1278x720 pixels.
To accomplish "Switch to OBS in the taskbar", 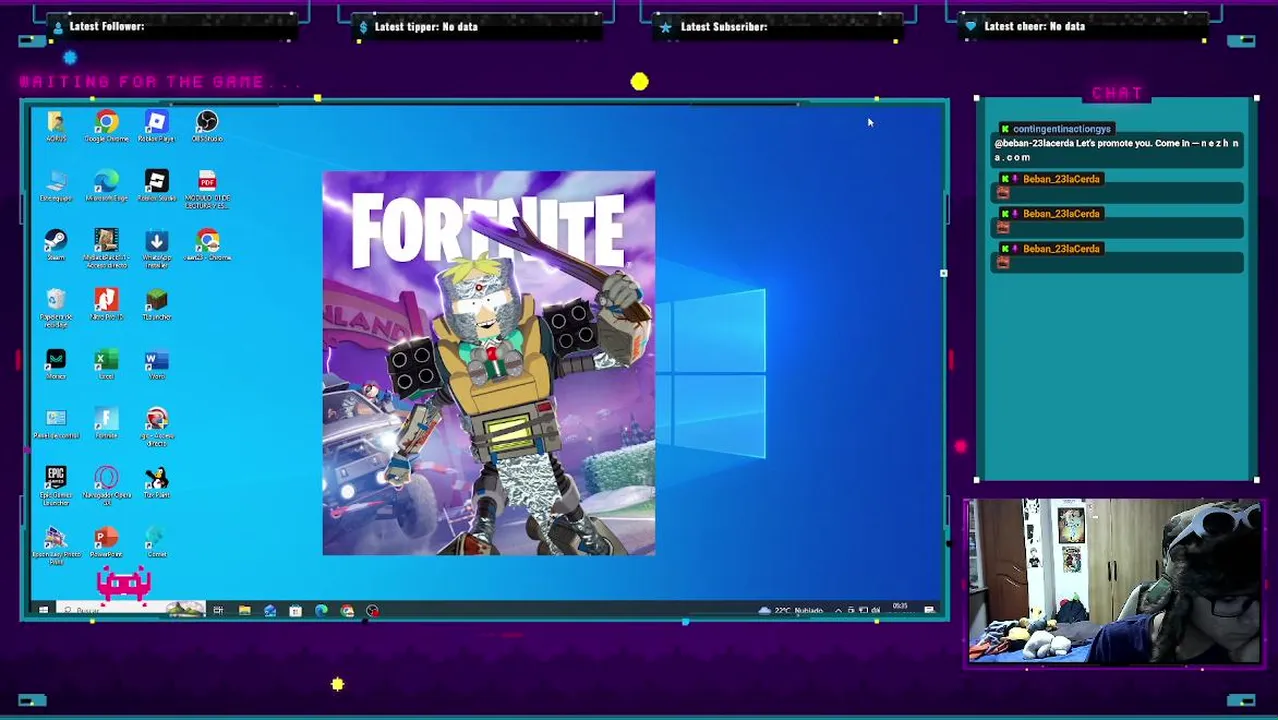I will point(372,610).
